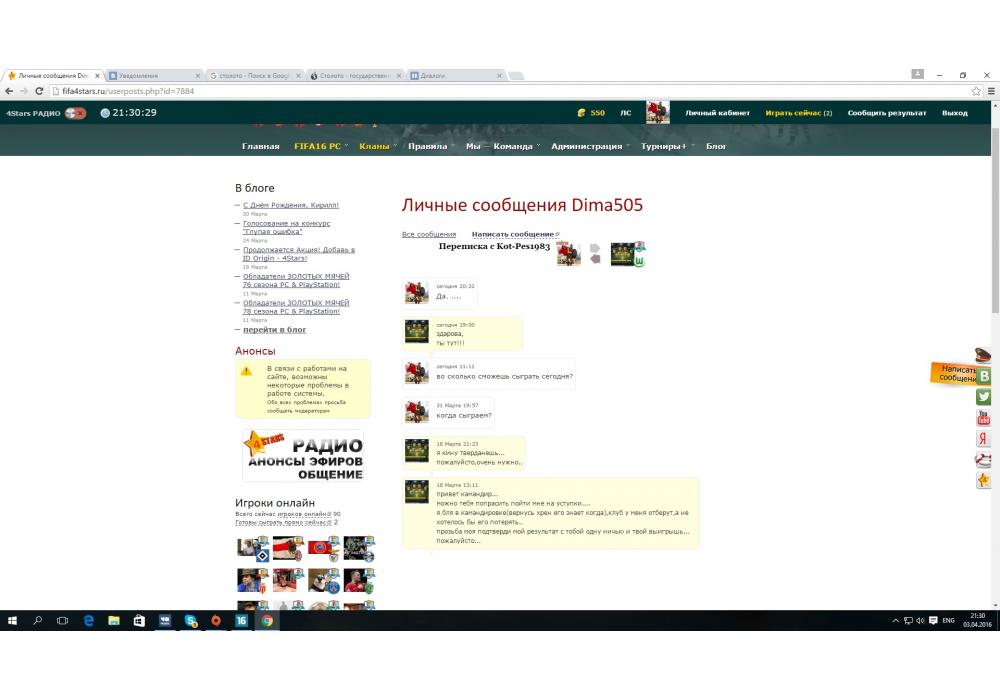Click the browser forward arrow
This screenshot has height=700, width=1000.
24,91
